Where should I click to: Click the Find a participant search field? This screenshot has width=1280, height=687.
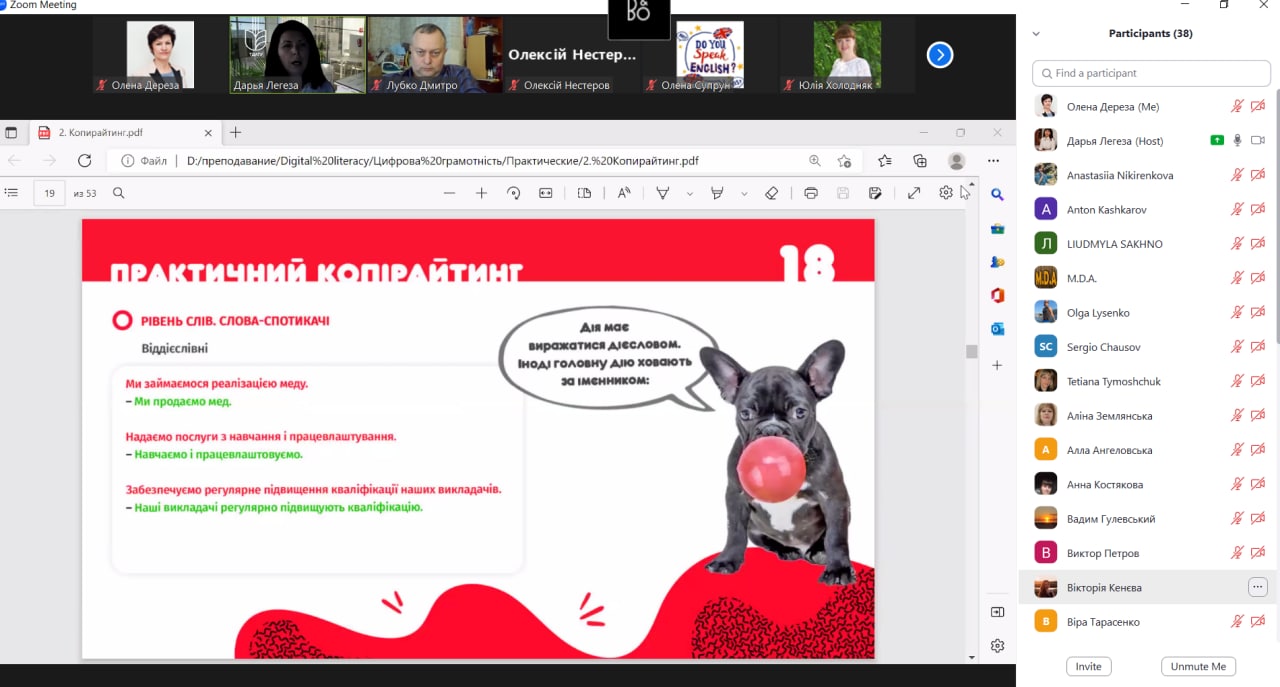point(1151,73)
